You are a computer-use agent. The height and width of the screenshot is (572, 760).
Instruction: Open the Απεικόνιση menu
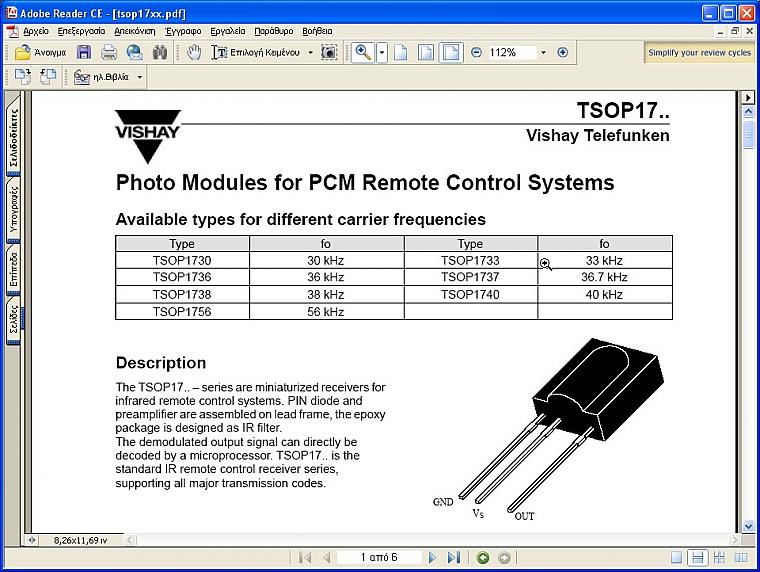pyautogui.click(x=135, y=31)
